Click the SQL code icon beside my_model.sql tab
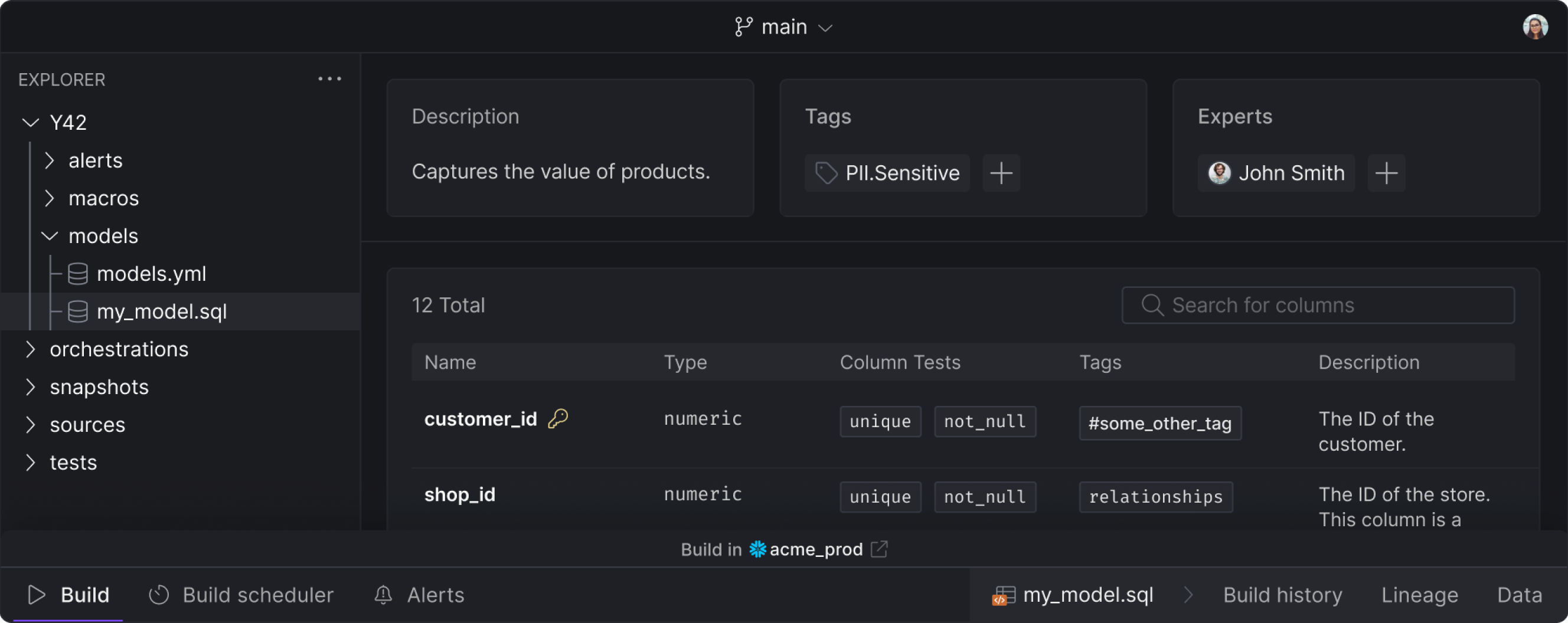1568x623 pixels. 1003,595
